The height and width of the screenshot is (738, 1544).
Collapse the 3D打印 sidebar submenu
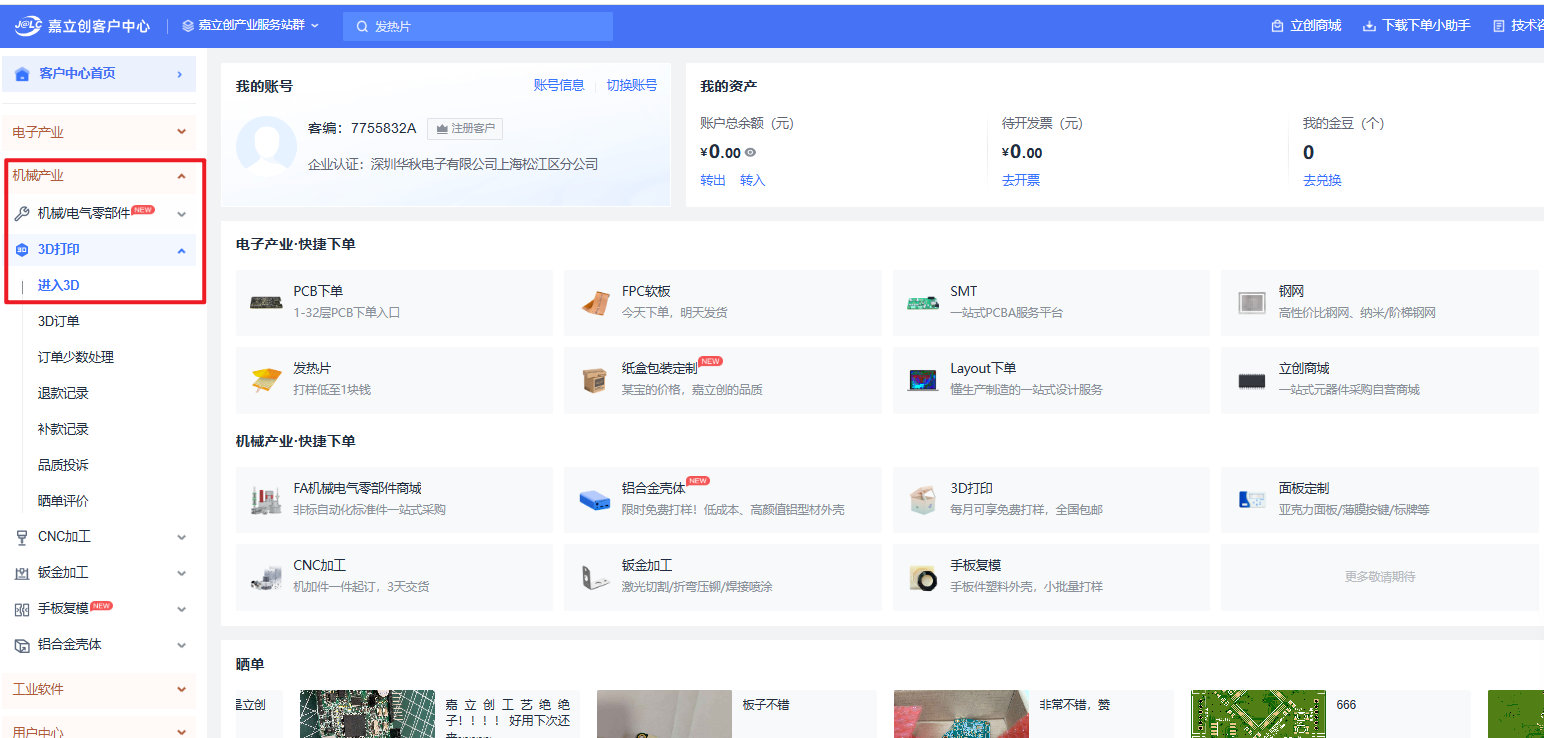[181, 250]
